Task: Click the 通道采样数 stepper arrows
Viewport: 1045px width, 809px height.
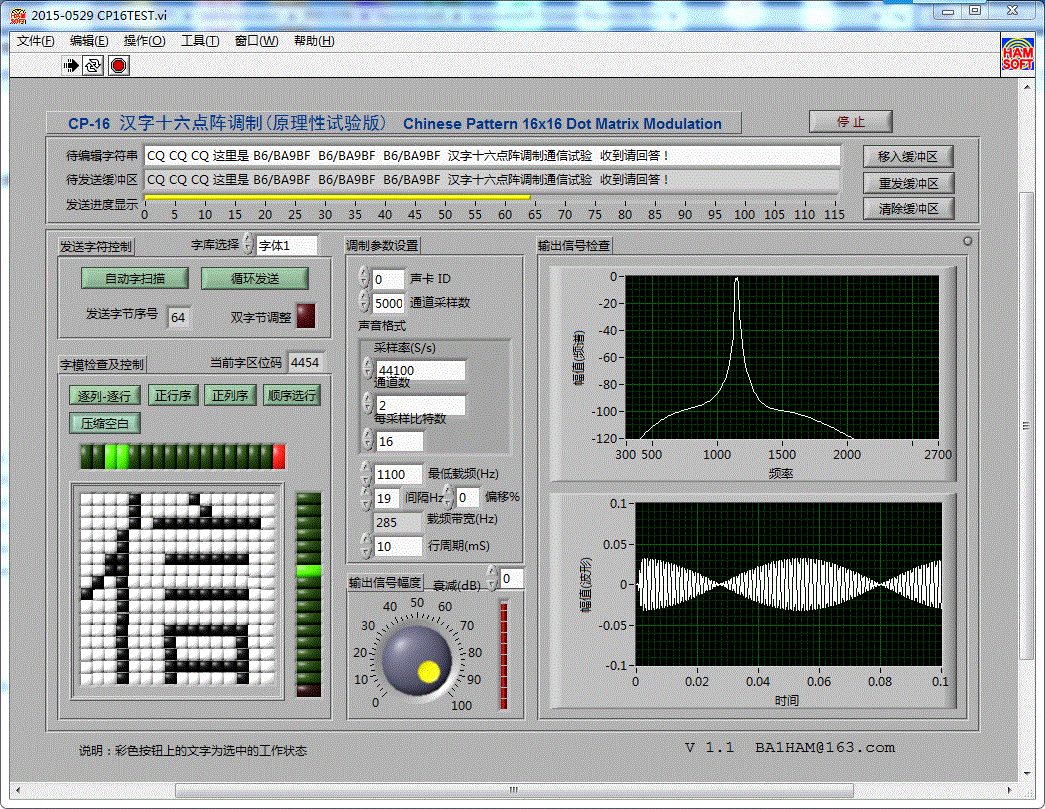Action: coord(363,301)
